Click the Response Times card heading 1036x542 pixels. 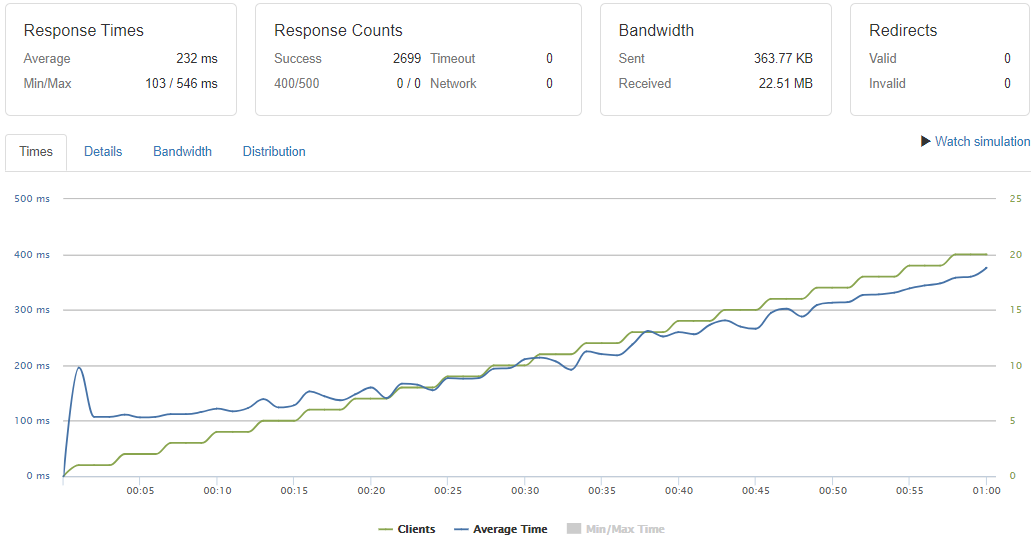[84, 31]
